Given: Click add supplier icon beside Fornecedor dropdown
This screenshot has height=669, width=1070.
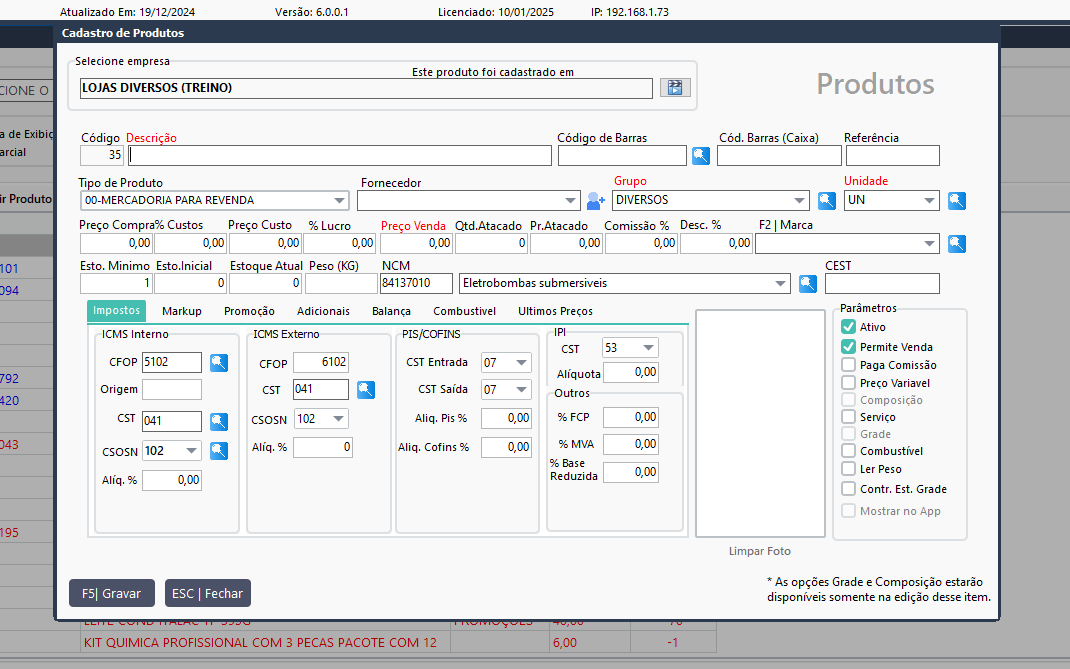Looking at the screenshot, I should coord(596,200).
